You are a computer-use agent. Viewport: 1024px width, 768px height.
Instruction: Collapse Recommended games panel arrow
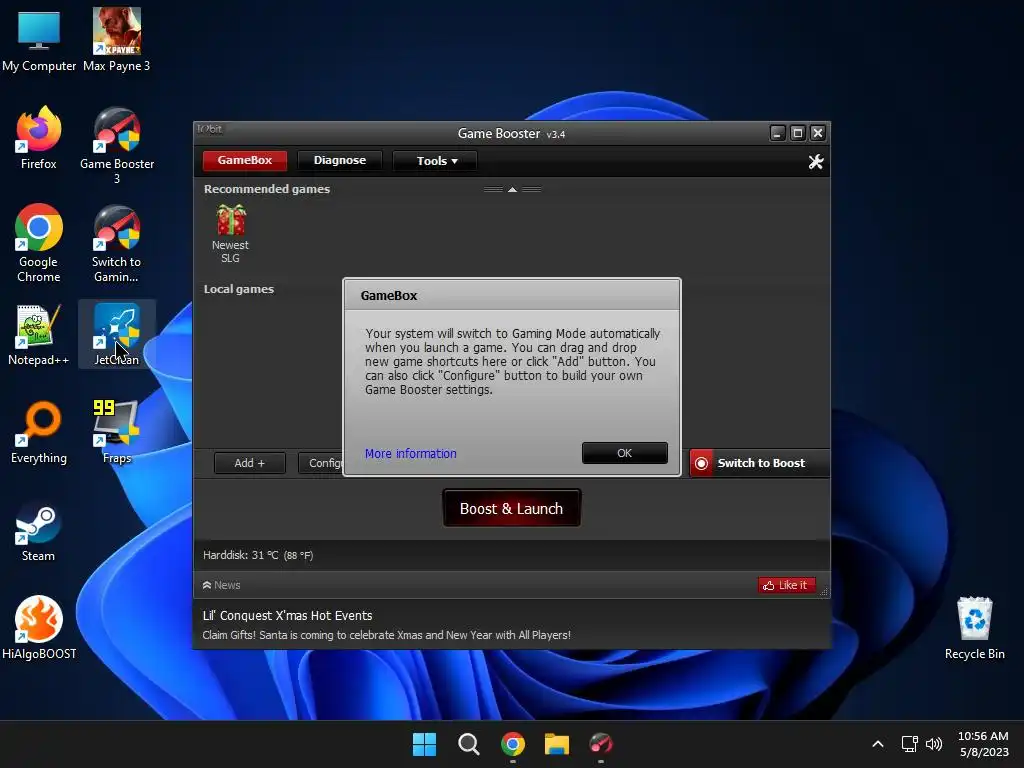click(x=513, y=189)
